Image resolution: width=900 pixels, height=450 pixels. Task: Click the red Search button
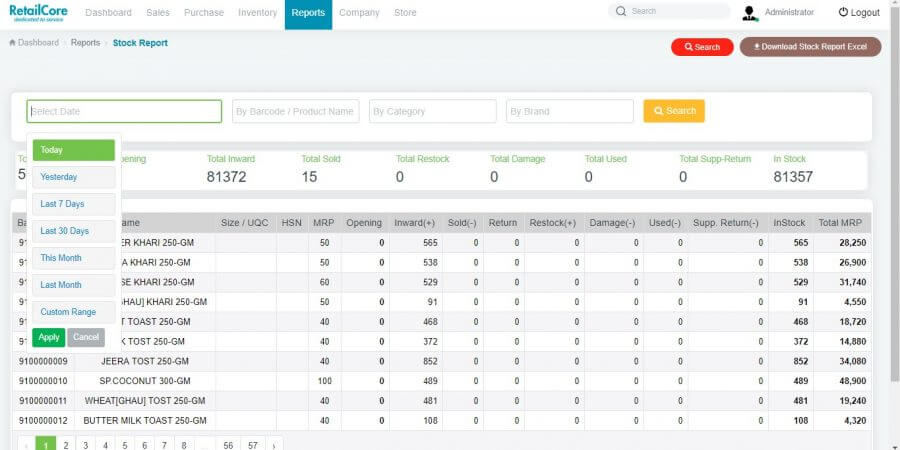702,47
